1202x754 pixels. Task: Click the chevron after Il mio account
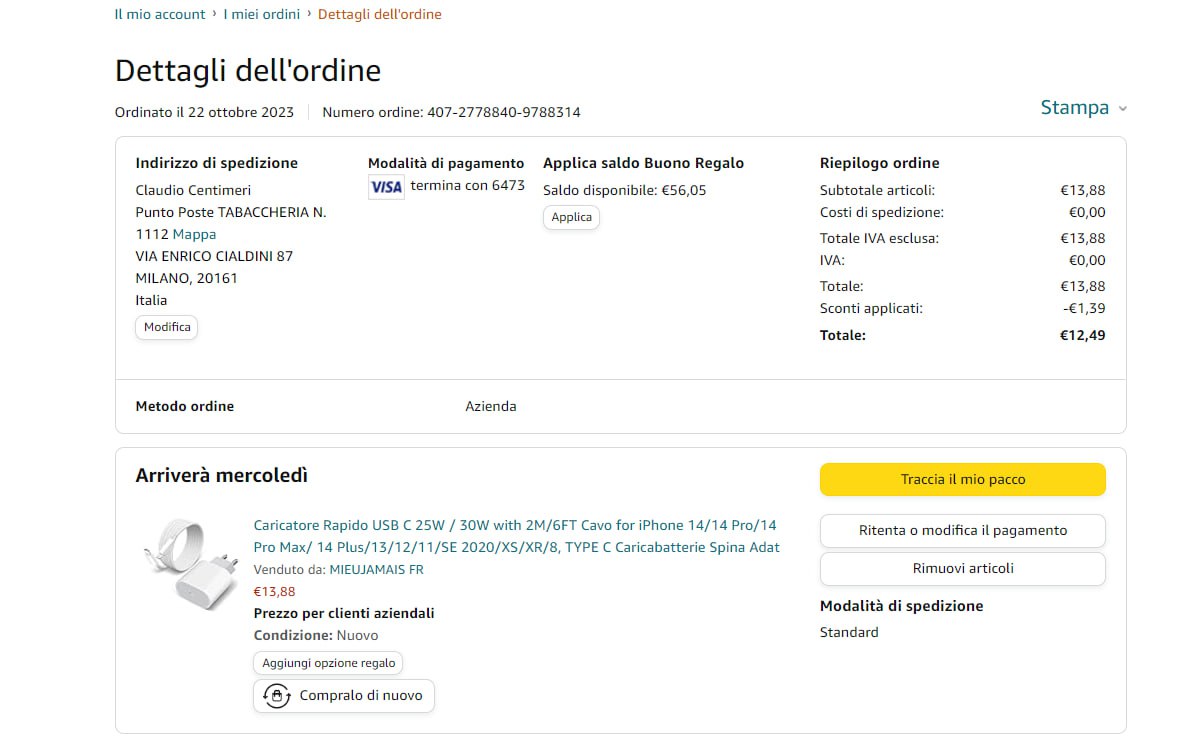(214, 14)
